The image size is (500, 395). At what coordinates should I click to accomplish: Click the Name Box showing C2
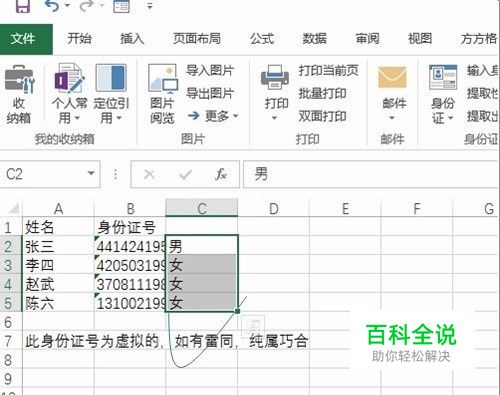pyautogui.click(x=50, y=174)
